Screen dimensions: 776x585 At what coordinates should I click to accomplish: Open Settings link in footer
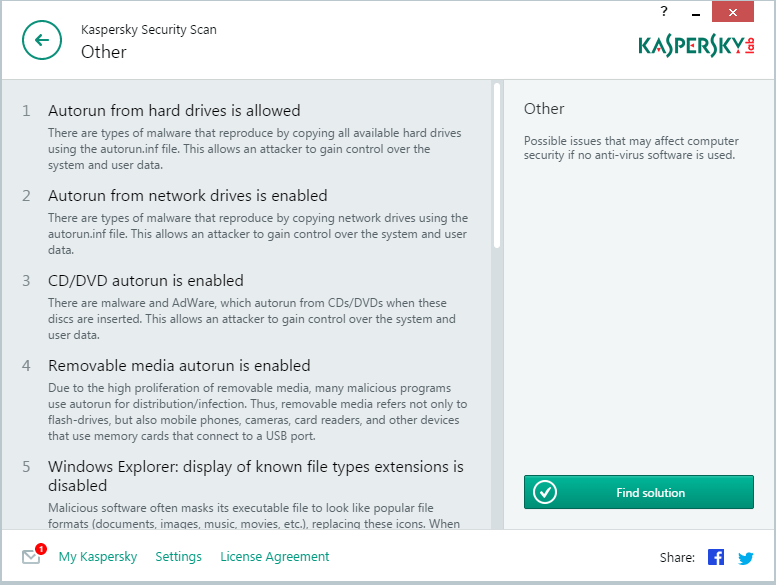pyautogui.click(x=178, y=557)
